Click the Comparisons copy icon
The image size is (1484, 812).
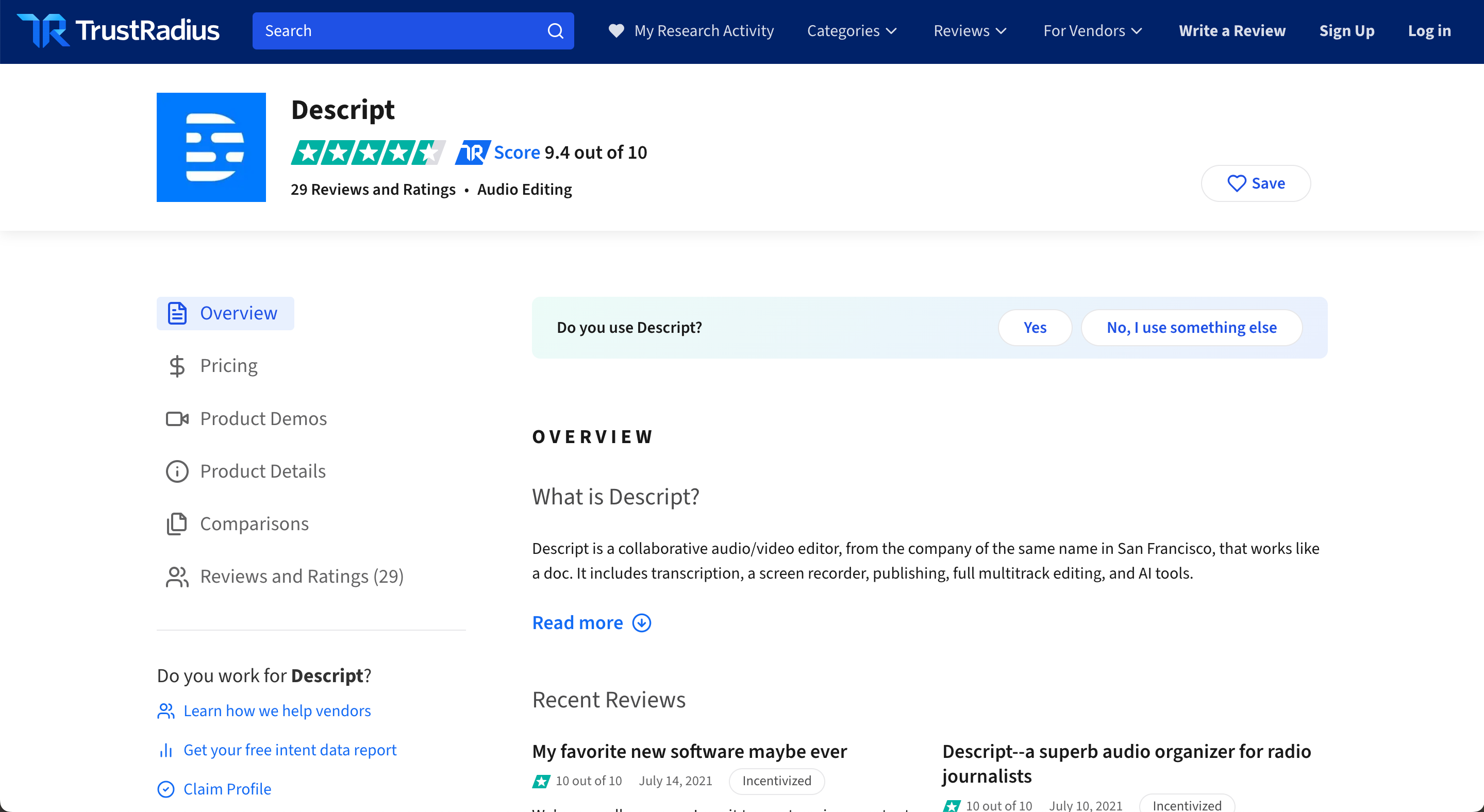click(177, 524)
